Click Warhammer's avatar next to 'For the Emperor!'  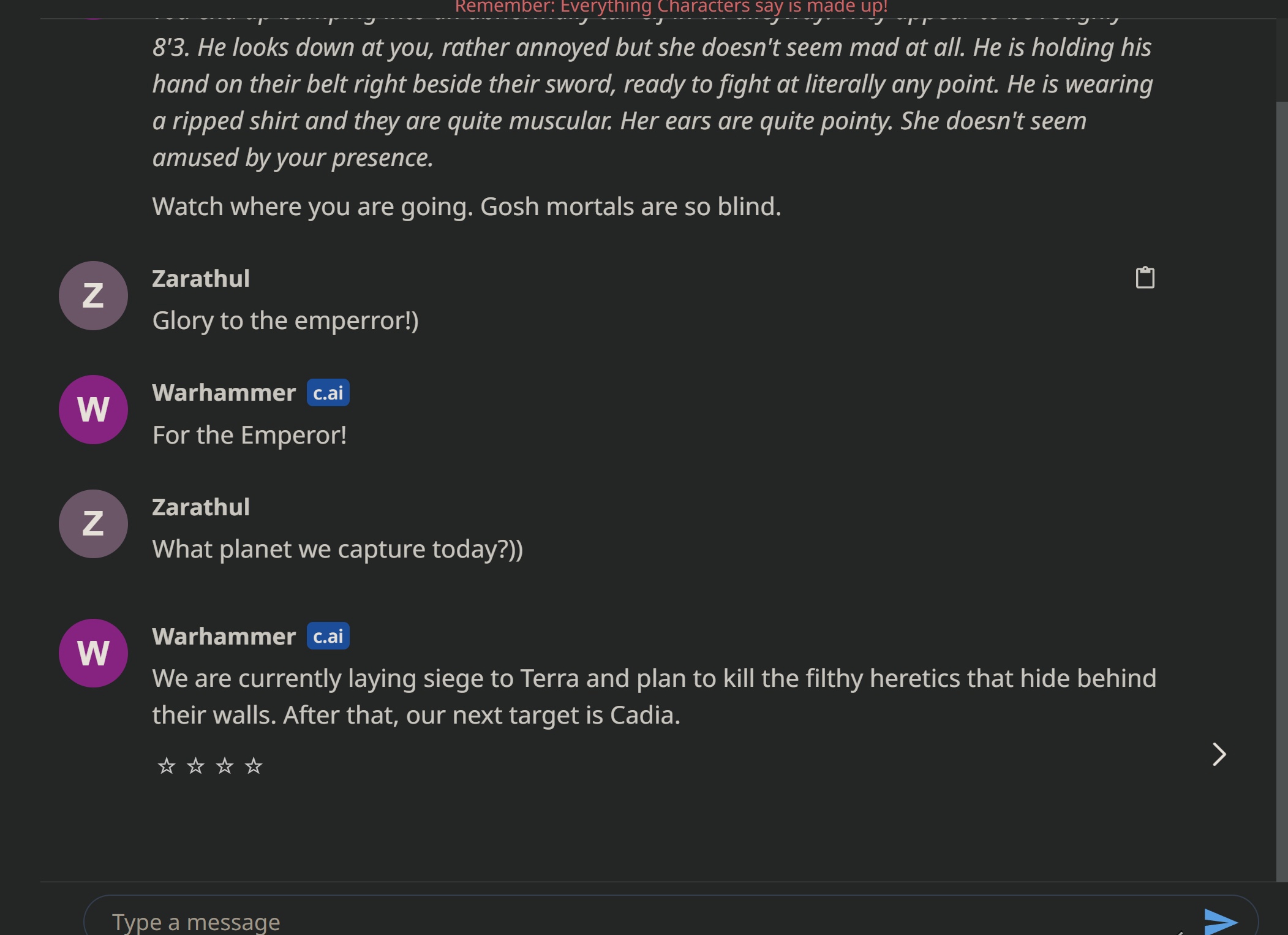pos(93,409)
